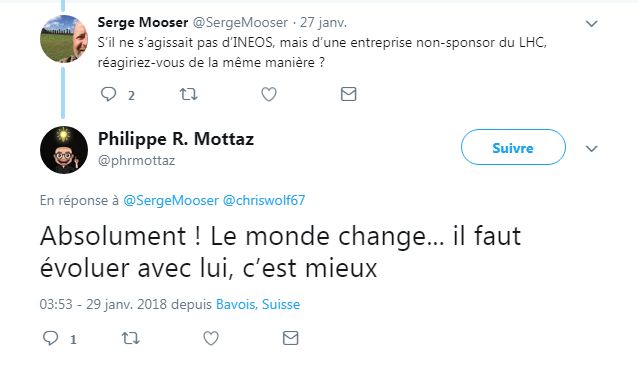Retweet Serge Mooser's tweet
The image size is (638, 369).
coord(188,94)
